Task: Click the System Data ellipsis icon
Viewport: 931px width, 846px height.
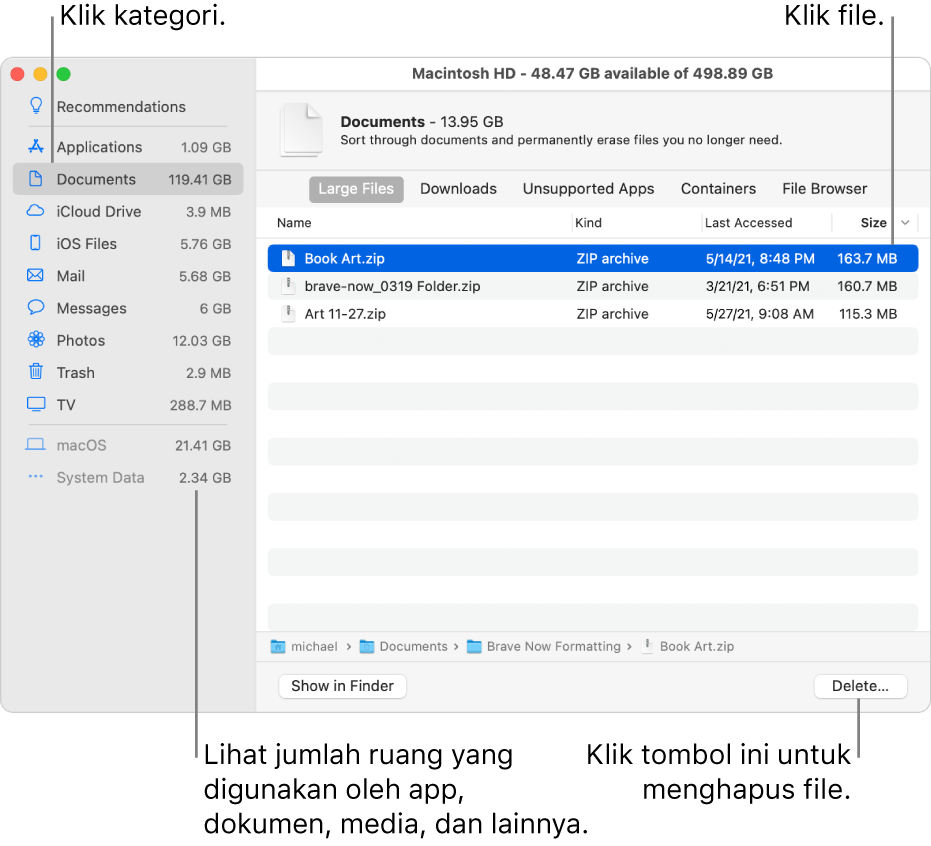Action: pos(36,476)
